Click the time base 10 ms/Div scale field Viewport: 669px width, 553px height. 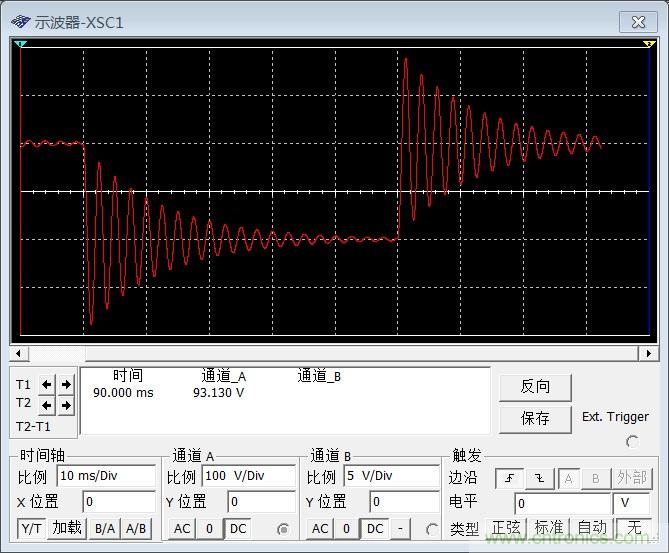pos(106,476)
